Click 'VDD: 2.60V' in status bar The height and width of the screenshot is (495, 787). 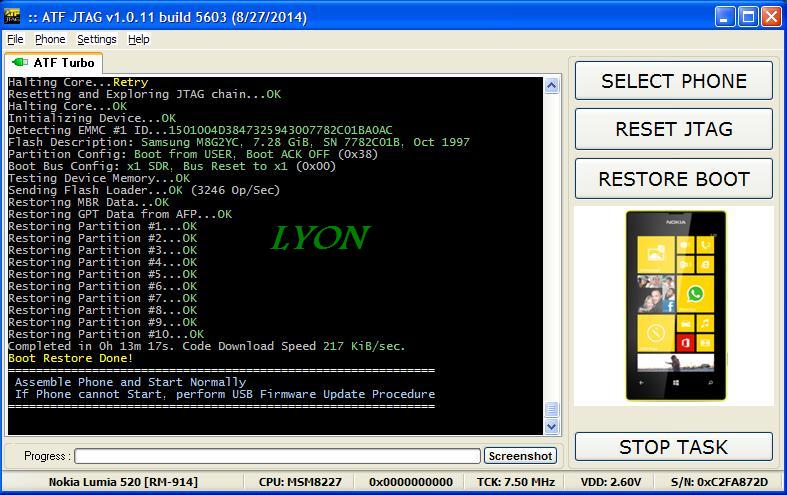point(611,482)
